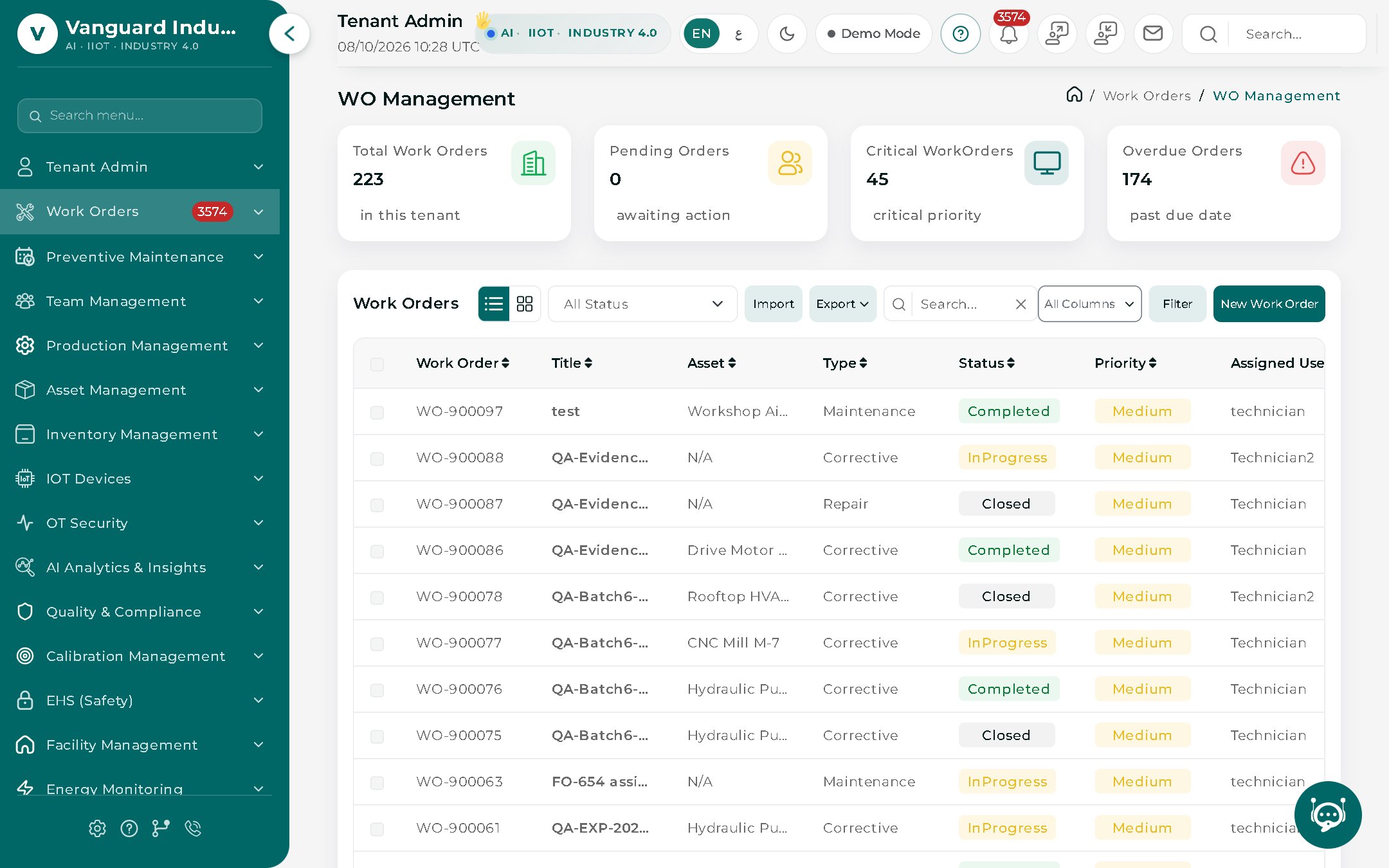Open sidebar help circle icon
The height and width of the screenshot is (868, 1389).
[x=129, y=828]
